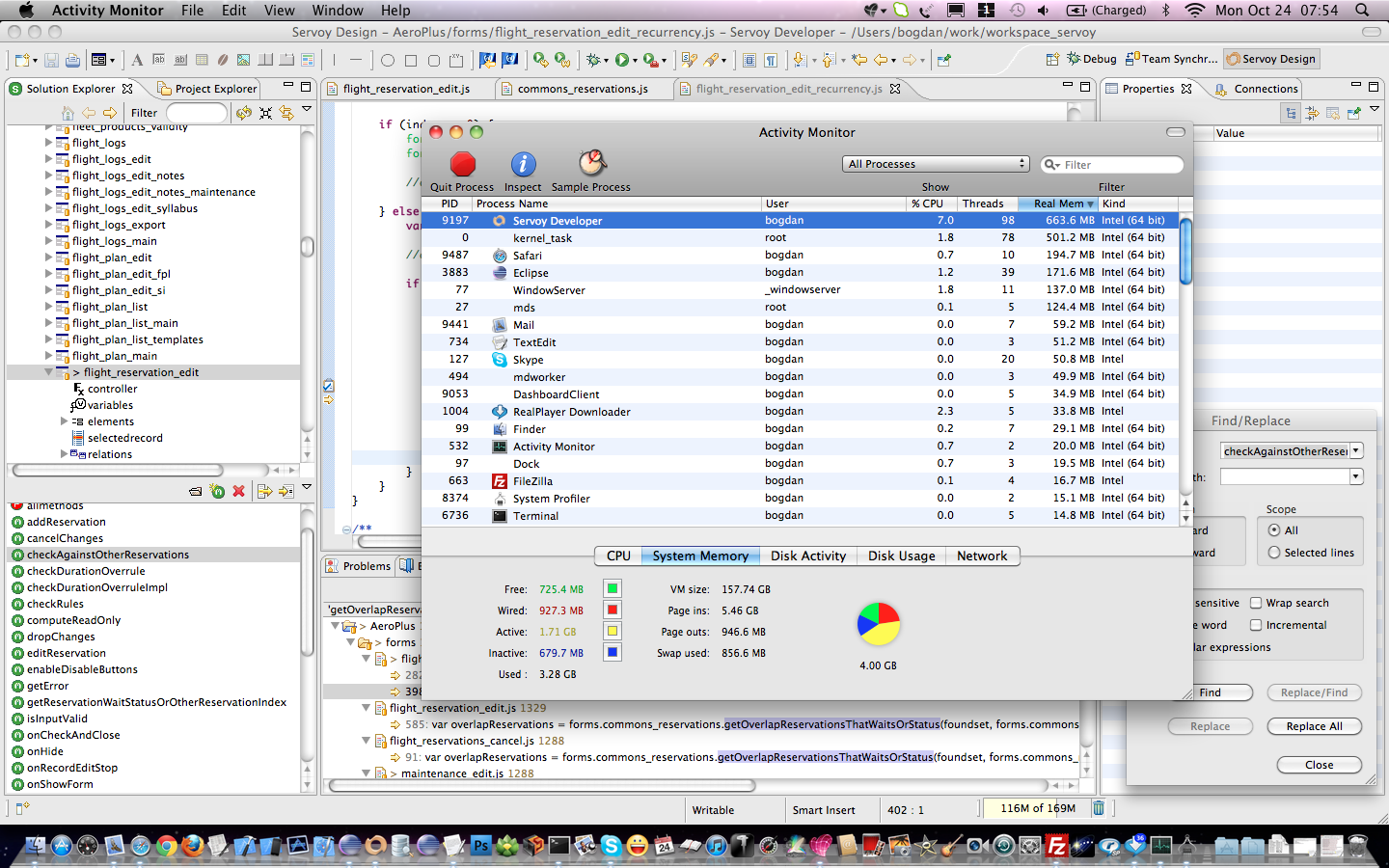Click the Replace All button
This screenshot has height=868, width=1389.
coord(1314,726)
